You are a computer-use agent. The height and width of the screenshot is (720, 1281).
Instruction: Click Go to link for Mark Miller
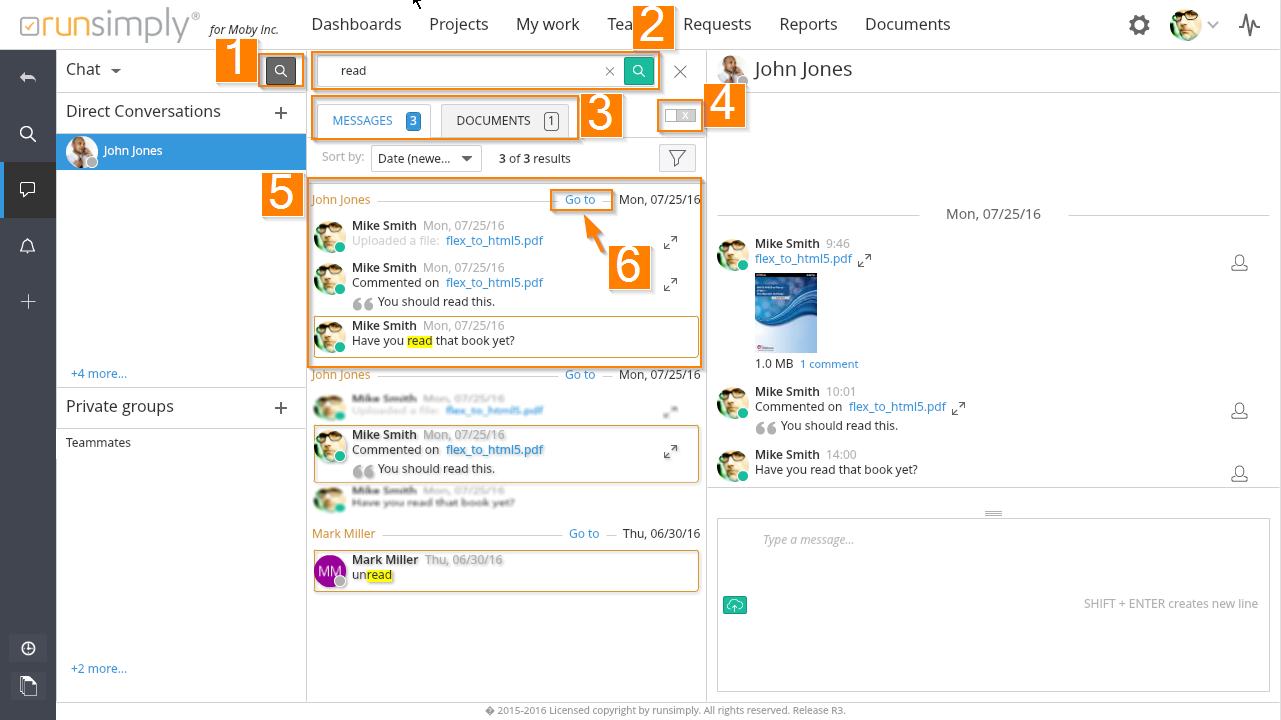(584, 534)
